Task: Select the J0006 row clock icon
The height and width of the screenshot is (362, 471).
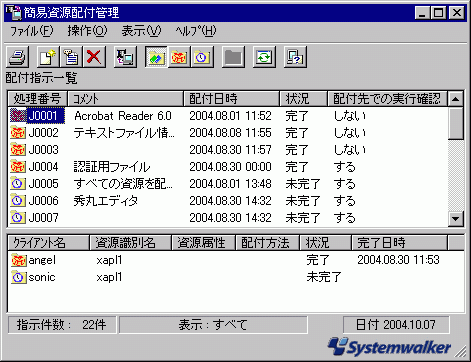Action: click(x=18, y=201)
